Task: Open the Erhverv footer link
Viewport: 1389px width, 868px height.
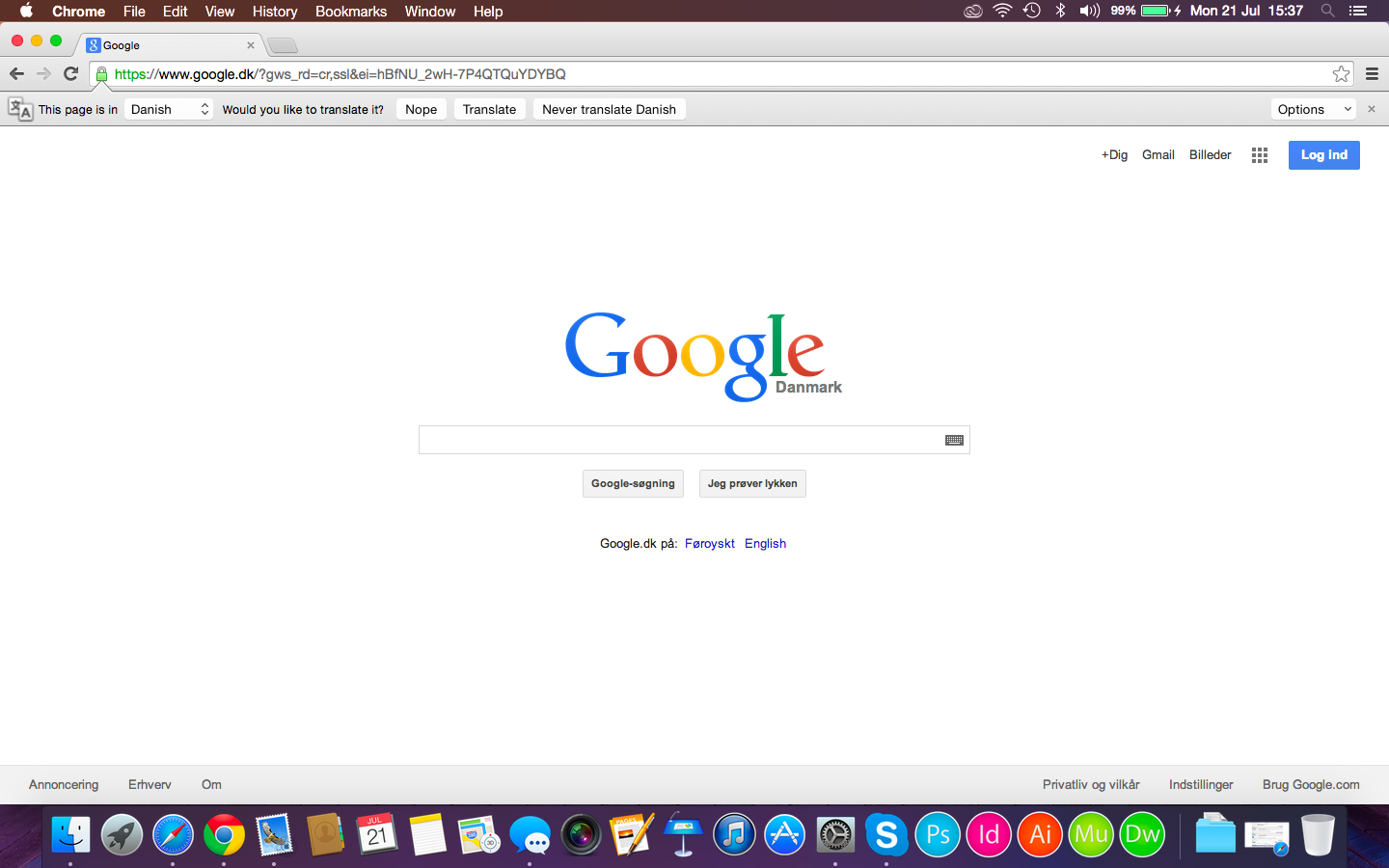Action: [x=150, y=784]
